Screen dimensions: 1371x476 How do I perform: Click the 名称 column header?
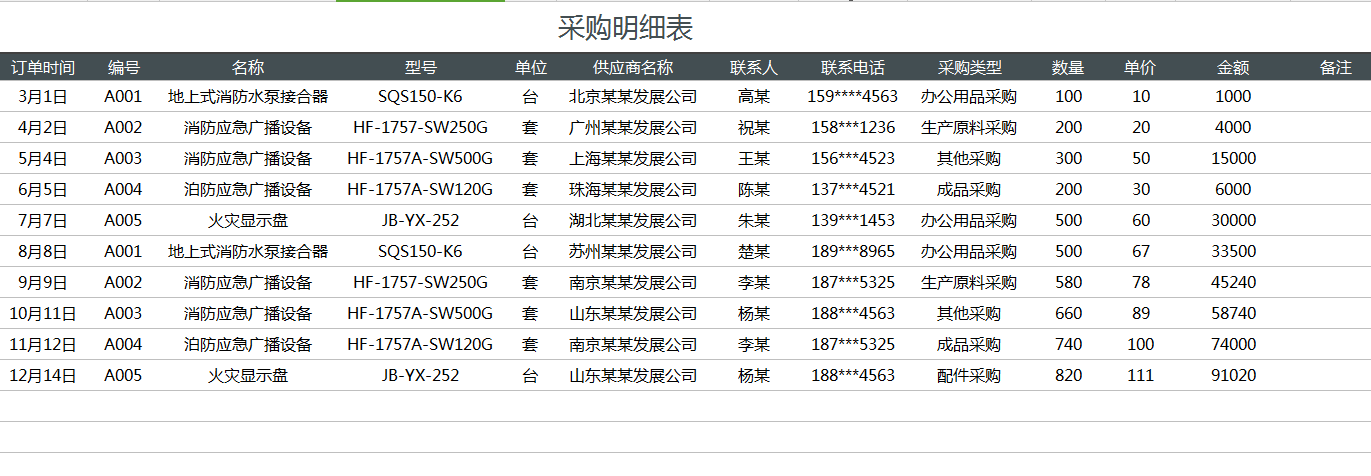(248, 68)
